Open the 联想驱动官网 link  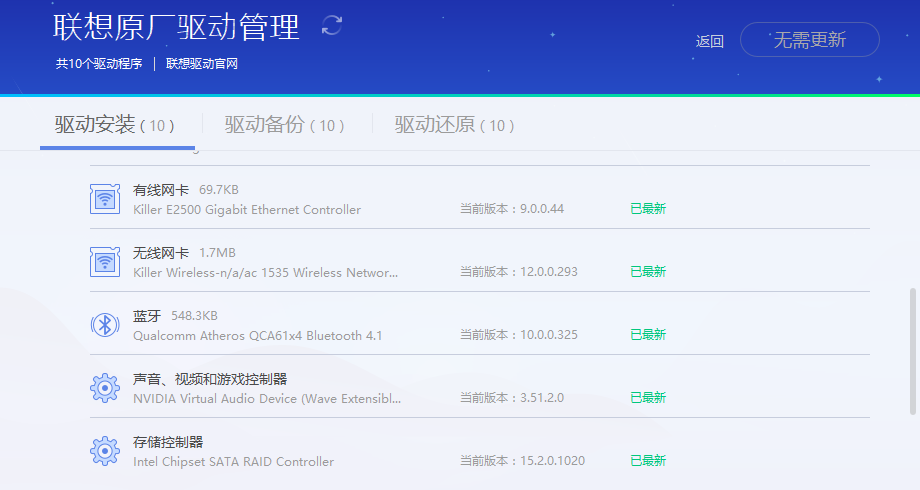click(x=202, y=63)
